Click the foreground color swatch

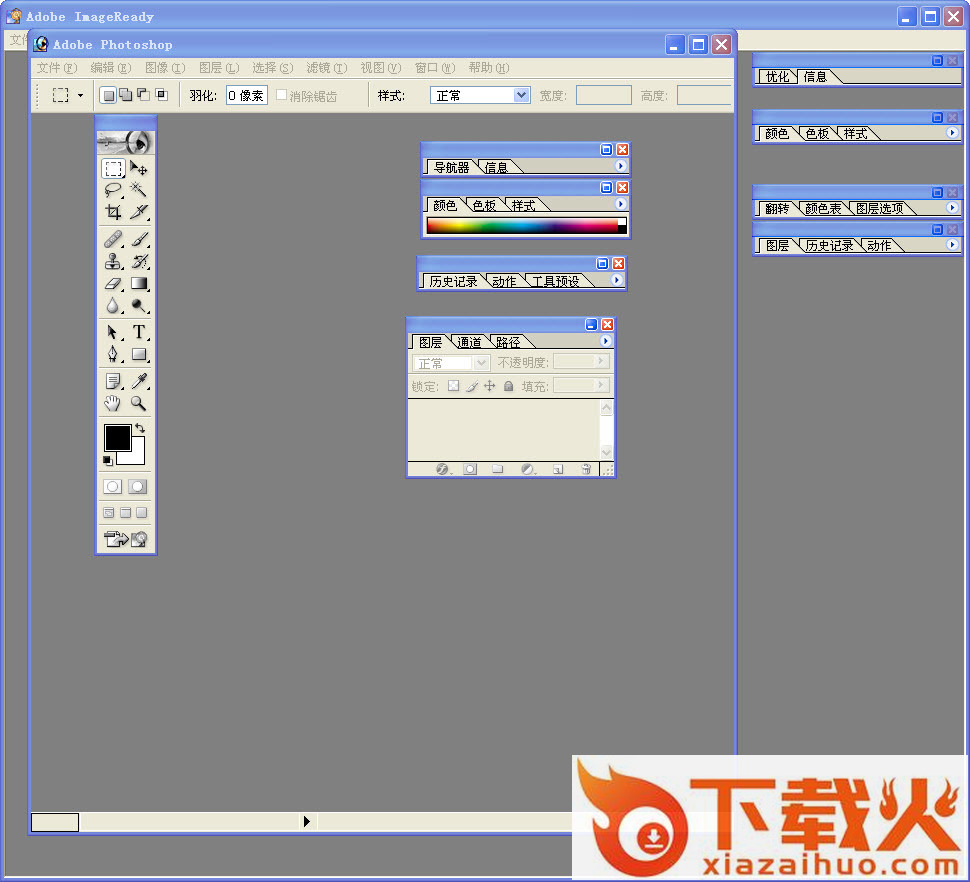(x=118, y=438)
